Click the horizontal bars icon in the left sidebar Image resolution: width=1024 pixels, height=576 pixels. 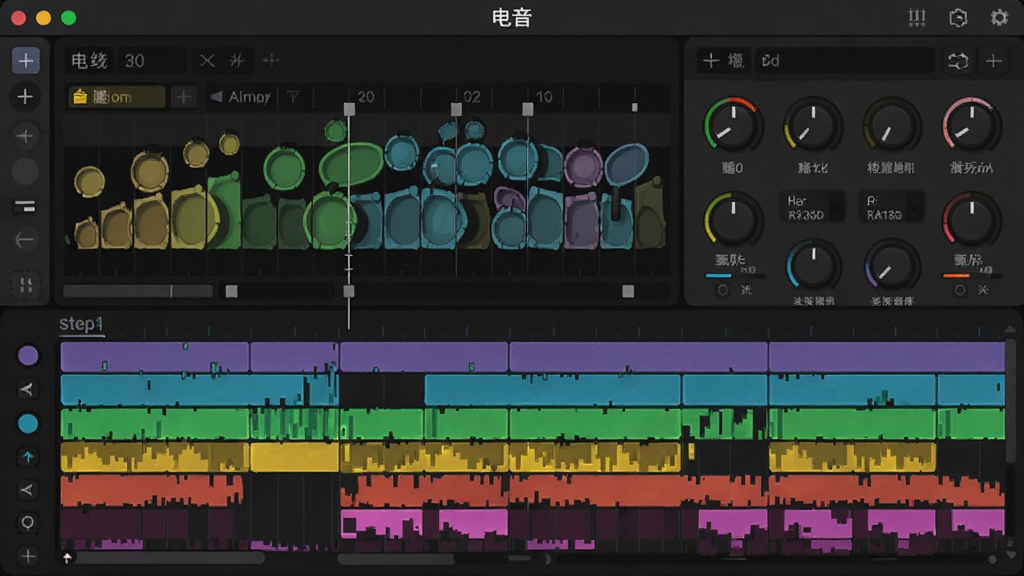tap(25, 207)
